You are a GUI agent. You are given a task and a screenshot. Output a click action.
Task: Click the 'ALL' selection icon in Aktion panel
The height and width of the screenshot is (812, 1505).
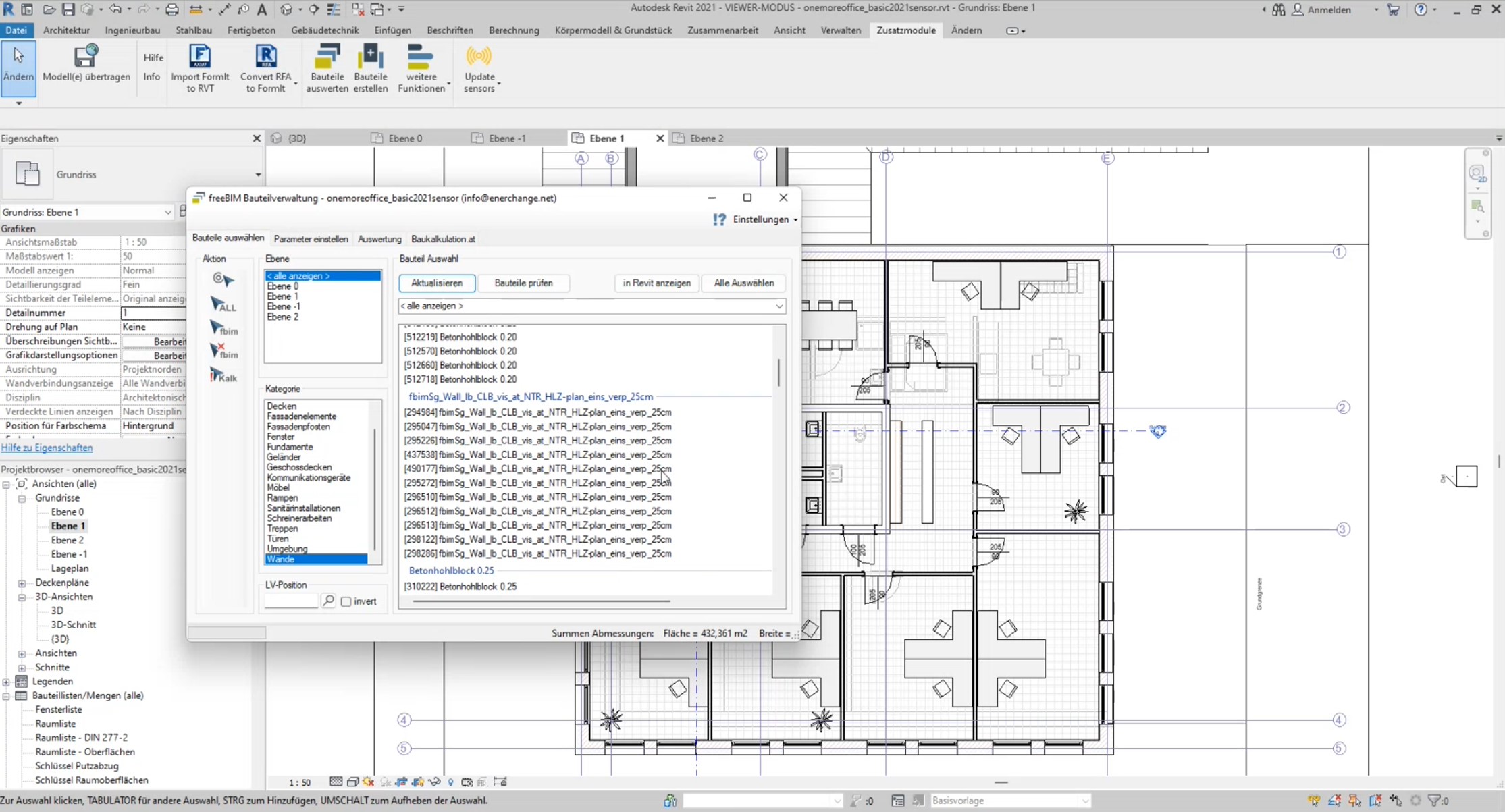[223, 304]
